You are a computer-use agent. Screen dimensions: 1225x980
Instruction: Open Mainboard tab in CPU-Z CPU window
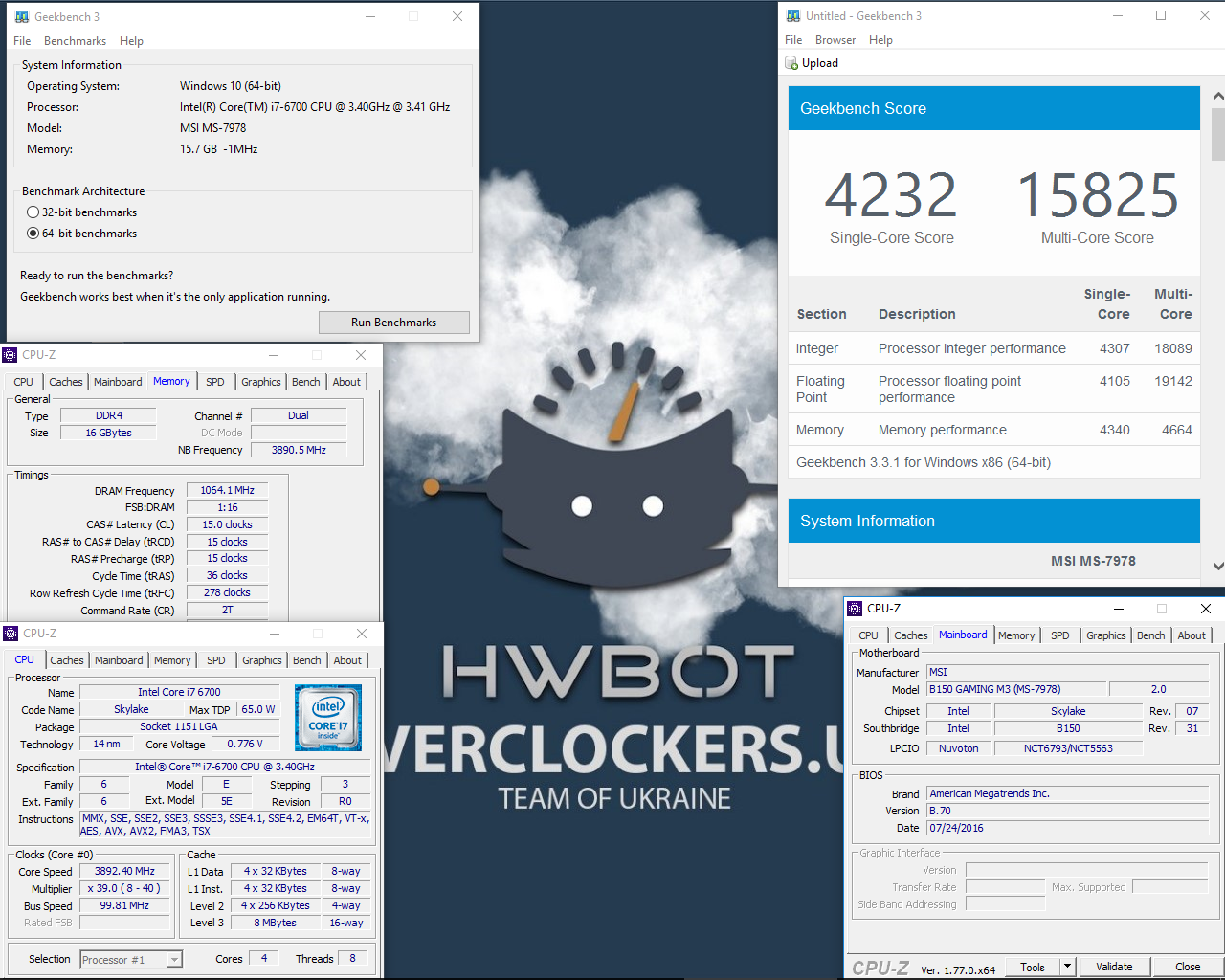[x=119, y=660]
